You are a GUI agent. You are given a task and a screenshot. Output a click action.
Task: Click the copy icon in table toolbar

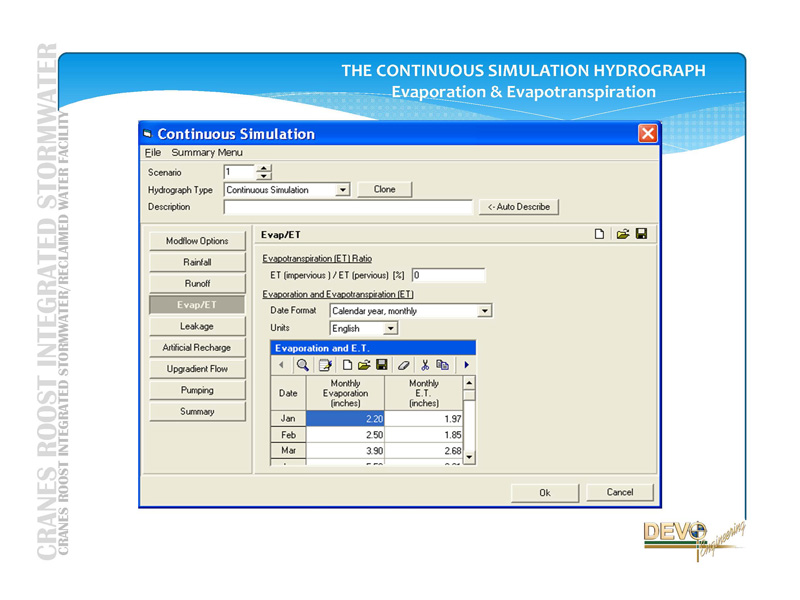point(442,366)
